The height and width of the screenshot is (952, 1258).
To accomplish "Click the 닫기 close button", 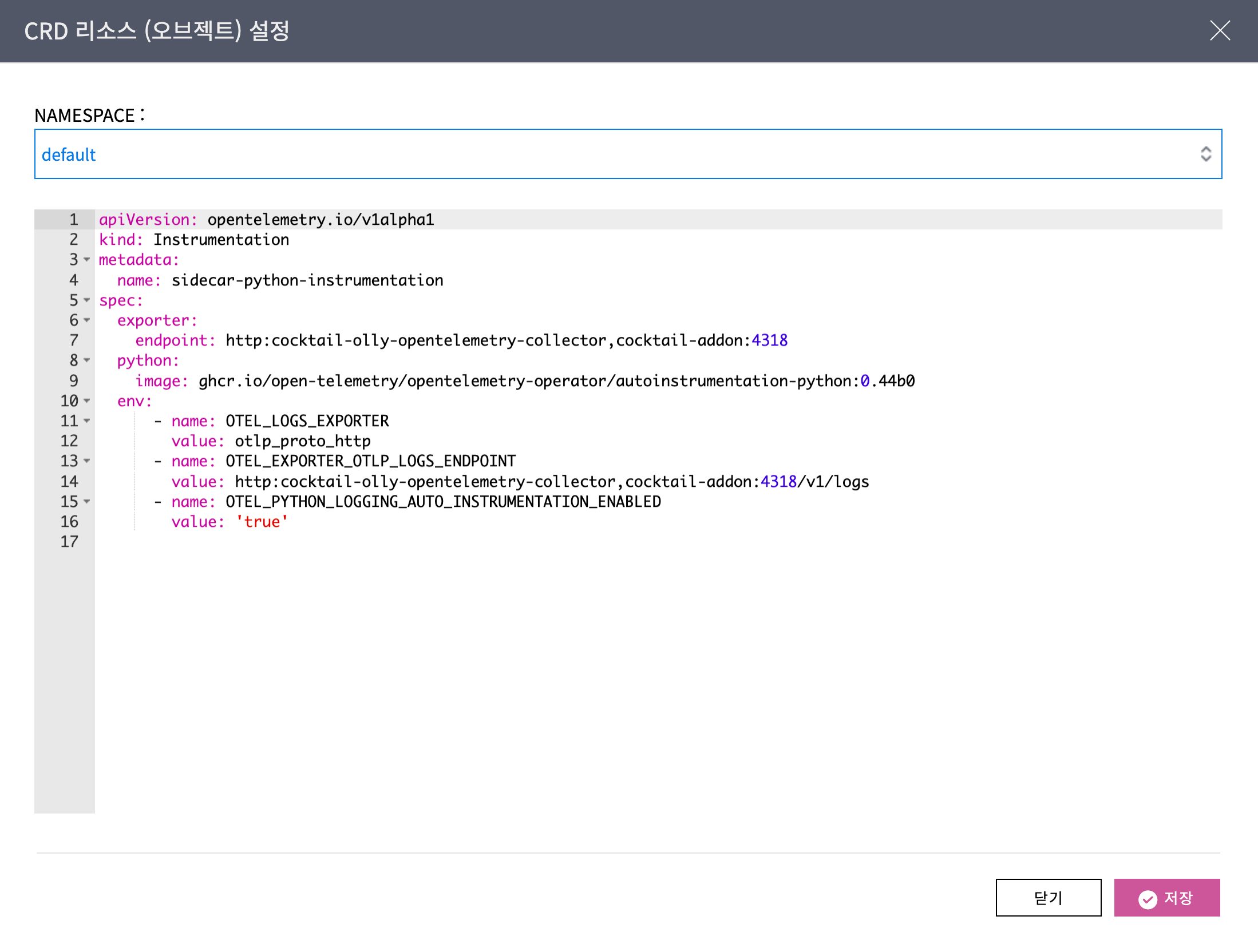I will coord(1048,898).
